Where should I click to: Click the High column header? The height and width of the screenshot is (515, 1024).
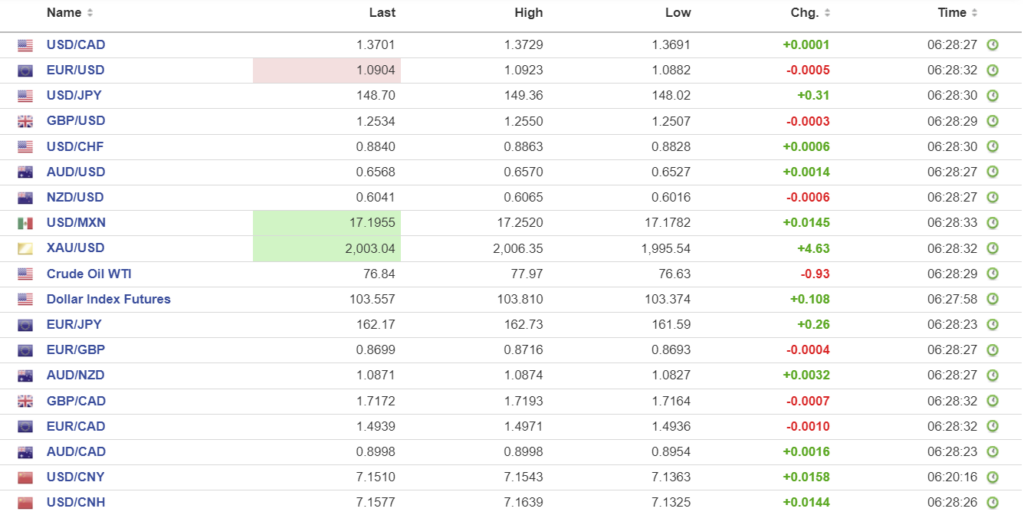tap(528, 13)
